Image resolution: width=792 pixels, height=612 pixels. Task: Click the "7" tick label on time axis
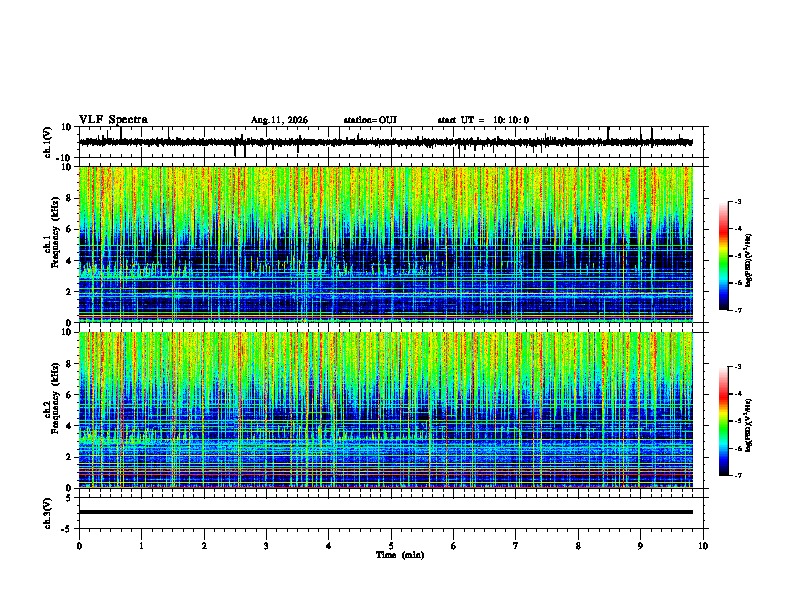[516, 546]
